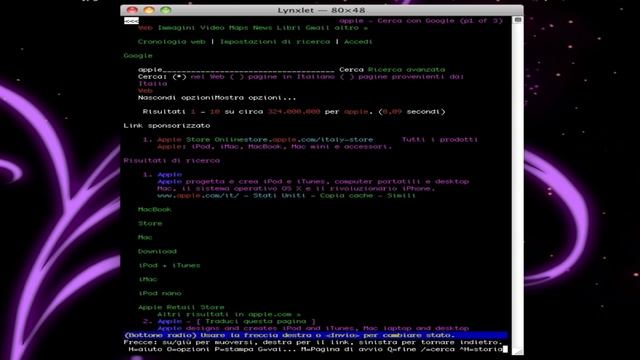Viewport: 640px width, 360px height.
Task: Click the Cerca search button
Action: (351, 70)
